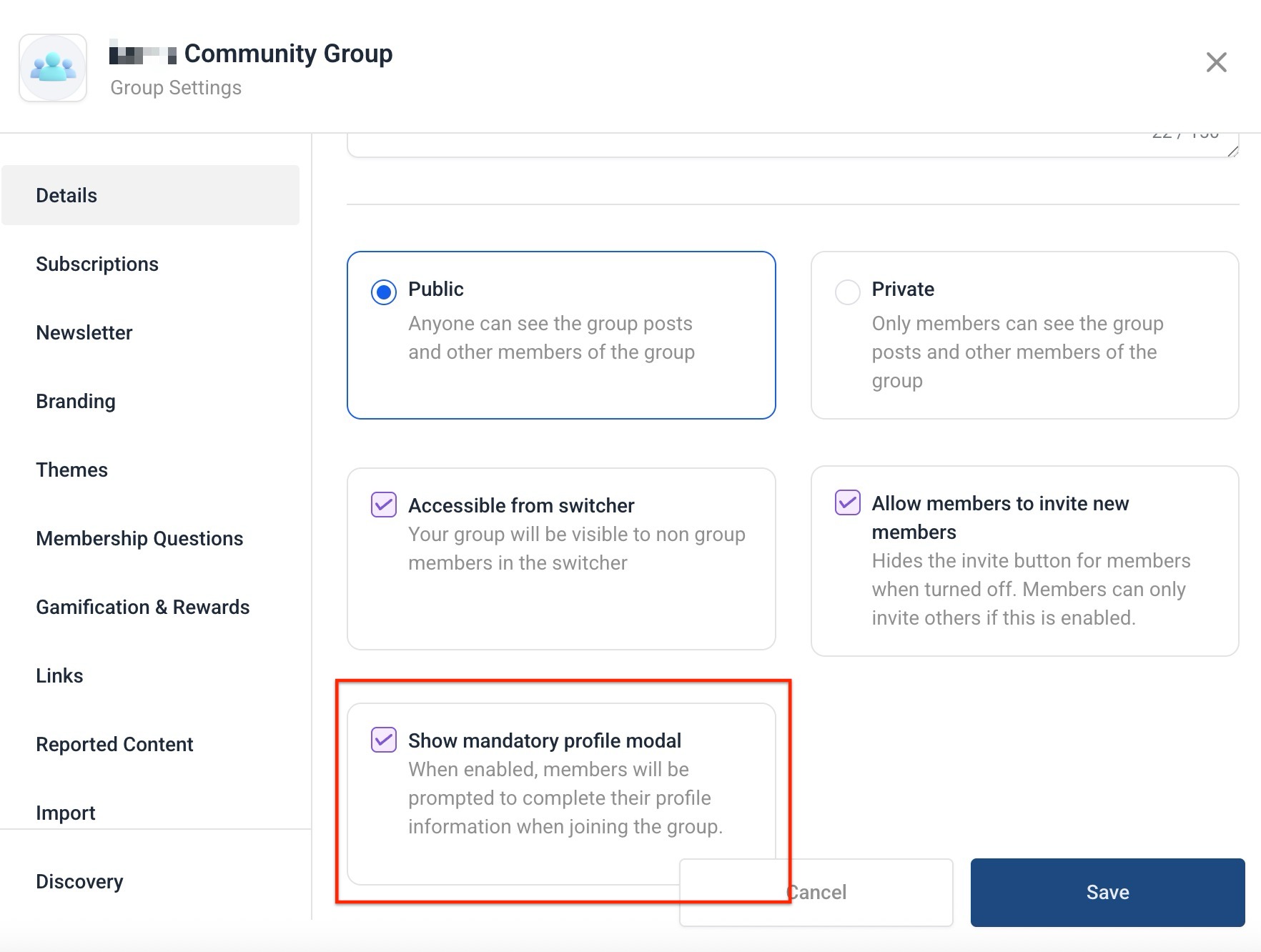Switch to the Themes section
This screenshot has width=1261, height=952.
click(72, 470)
